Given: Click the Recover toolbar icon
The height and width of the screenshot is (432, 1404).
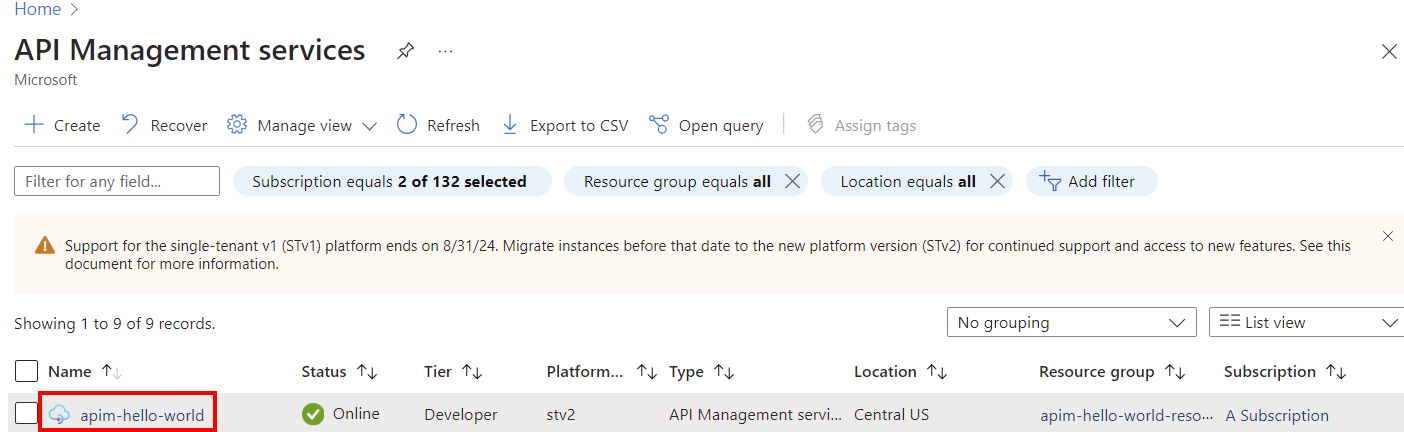Looking at the screenshot, I should click(130, 125).
